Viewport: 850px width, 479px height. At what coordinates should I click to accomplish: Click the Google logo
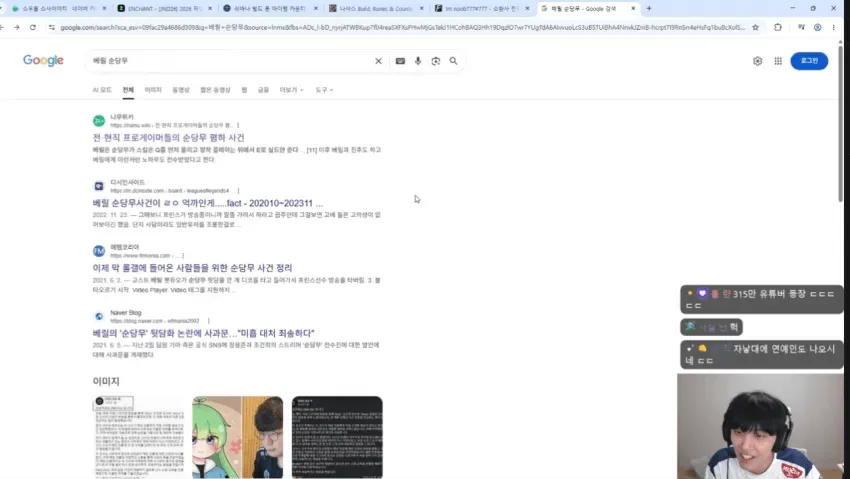pyautogui.click(x=43, y=61)
